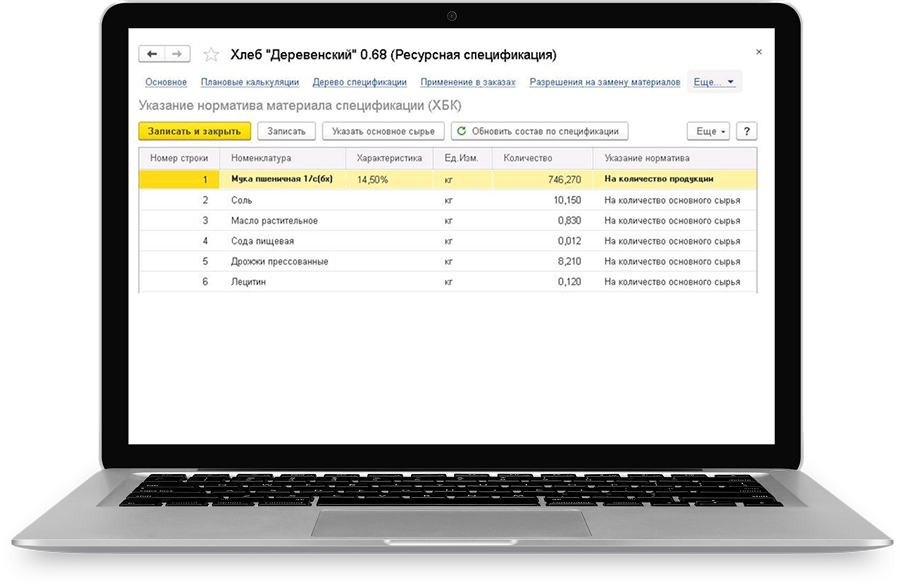Switch to Плановые калькуляции
Viewport: 900px width, 586px height.
250,82
